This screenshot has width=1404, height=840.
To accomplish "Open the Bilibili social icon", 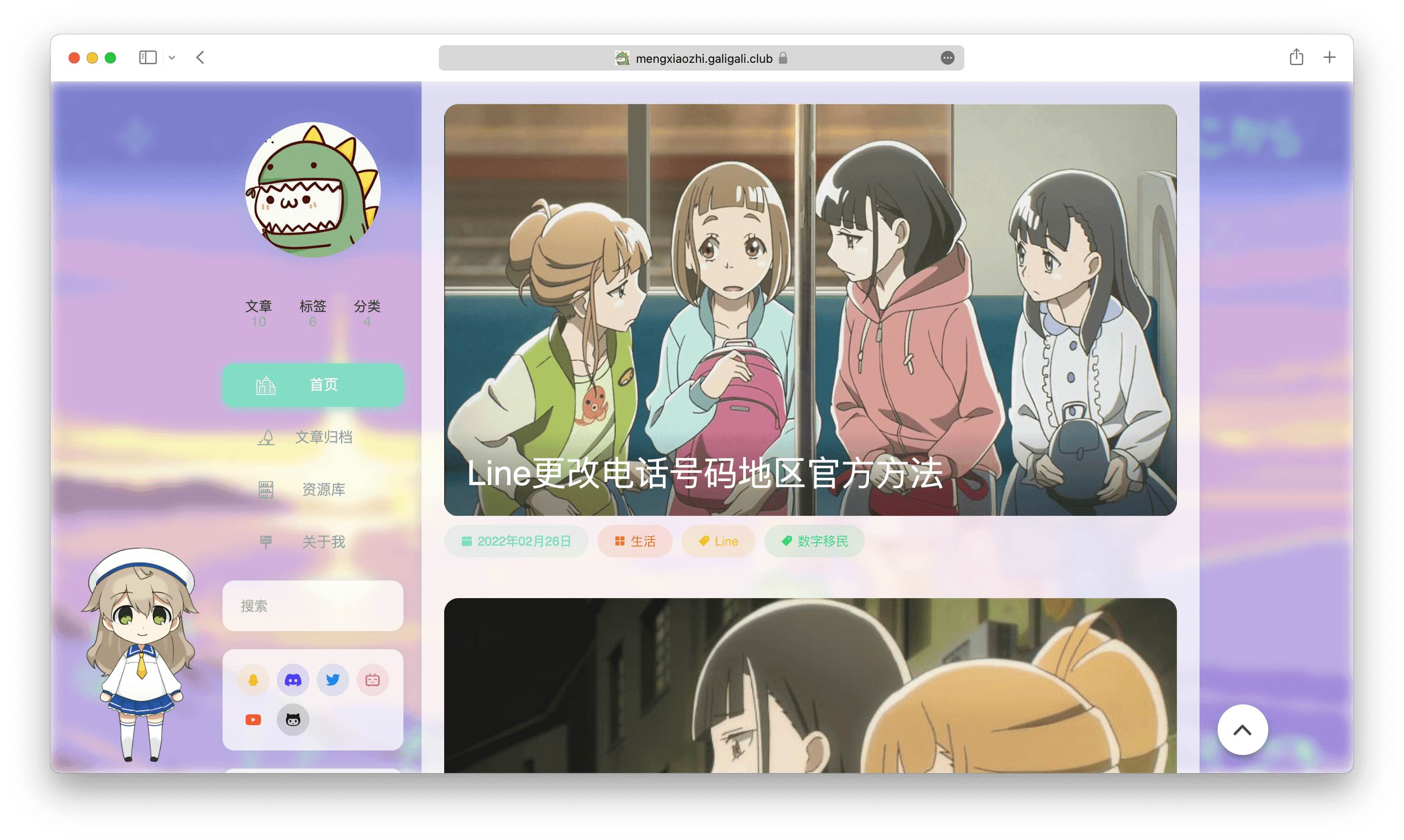I will click(x=372, y=680).
